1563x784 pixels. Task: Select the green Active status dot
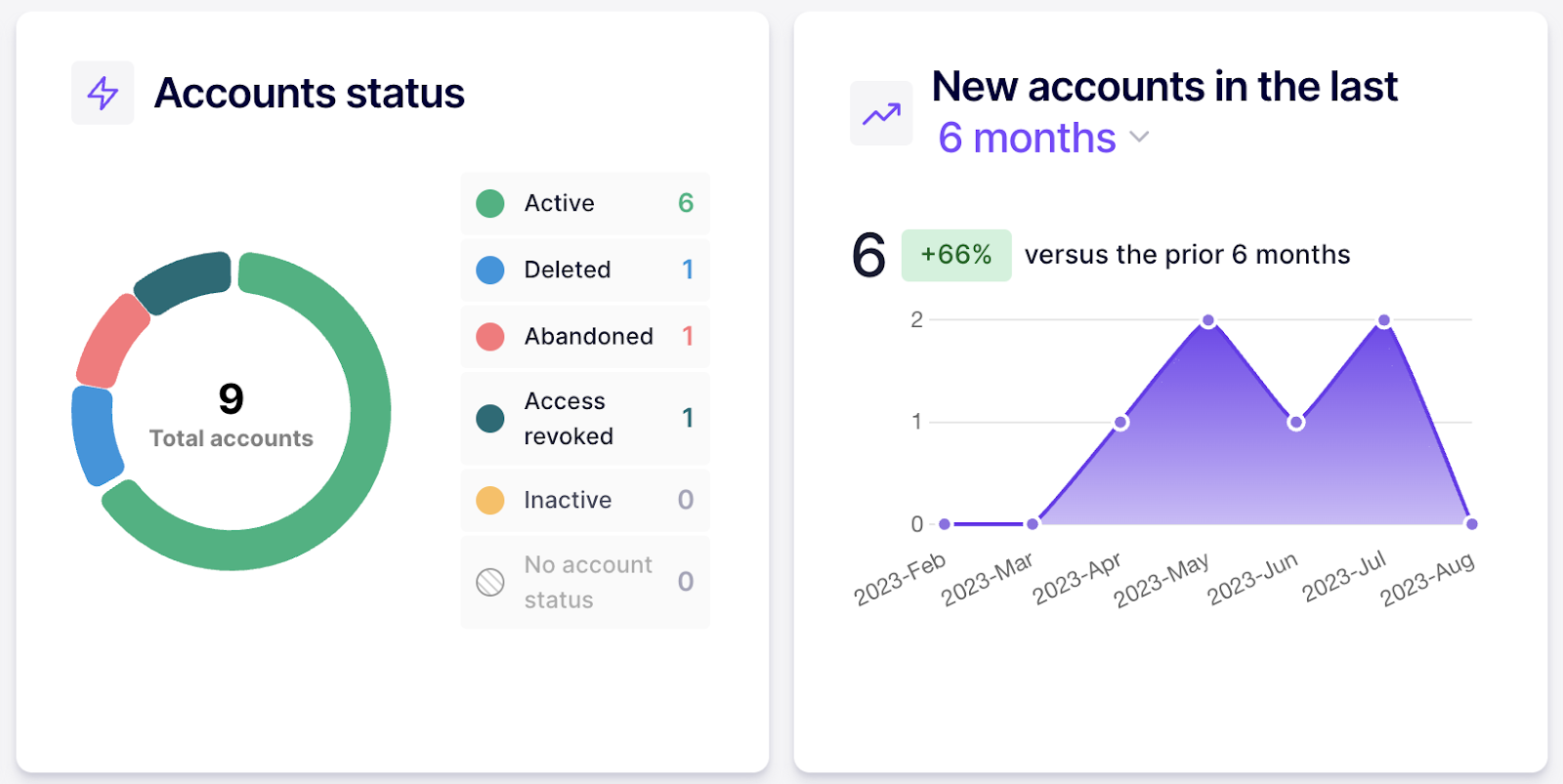490,203
